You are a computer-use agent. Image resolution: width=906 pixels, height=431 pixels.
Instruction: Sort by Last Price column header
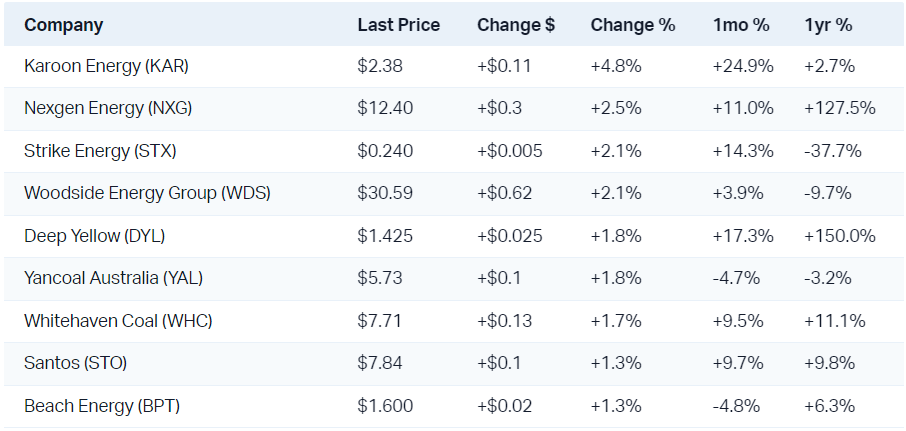398,24
